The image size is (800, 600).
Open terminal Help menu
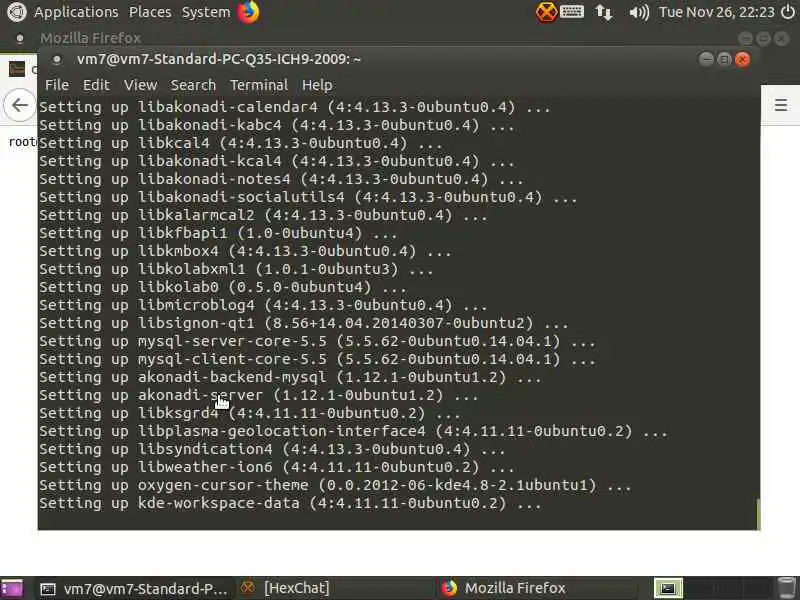tap(317, 85)
